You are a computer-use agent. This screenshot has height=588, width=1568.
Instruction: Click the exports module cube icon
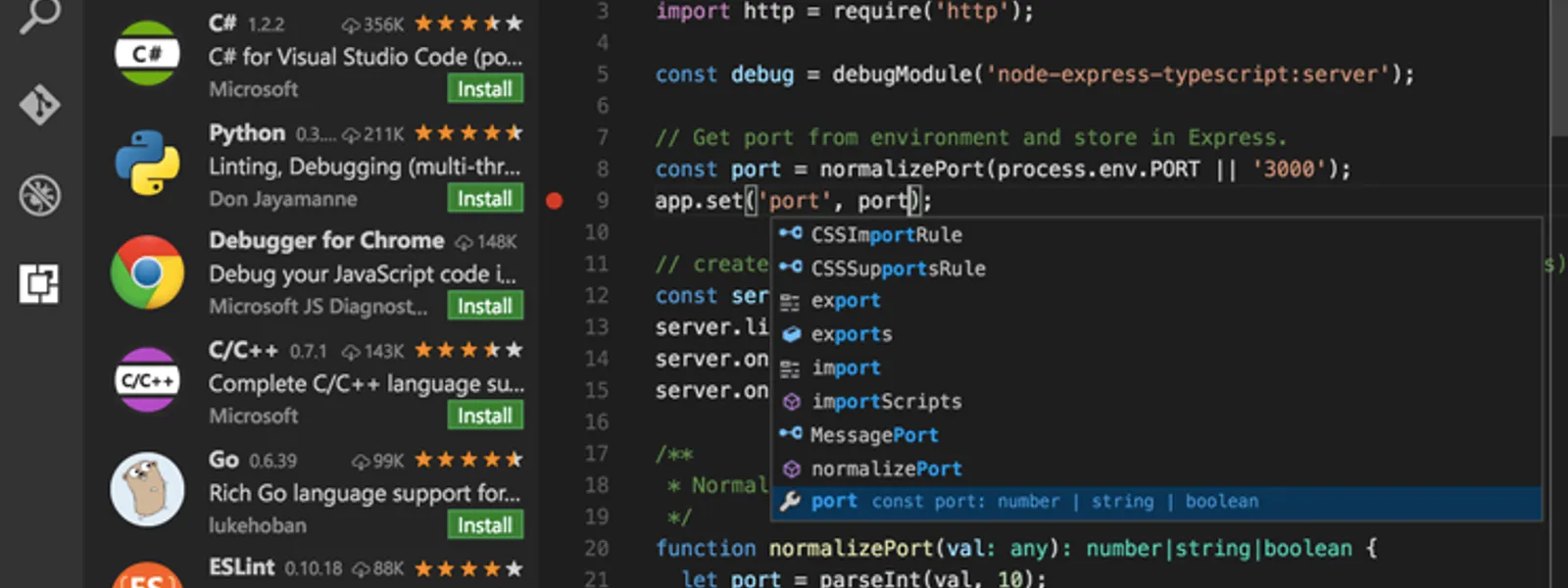pos(791,334)
